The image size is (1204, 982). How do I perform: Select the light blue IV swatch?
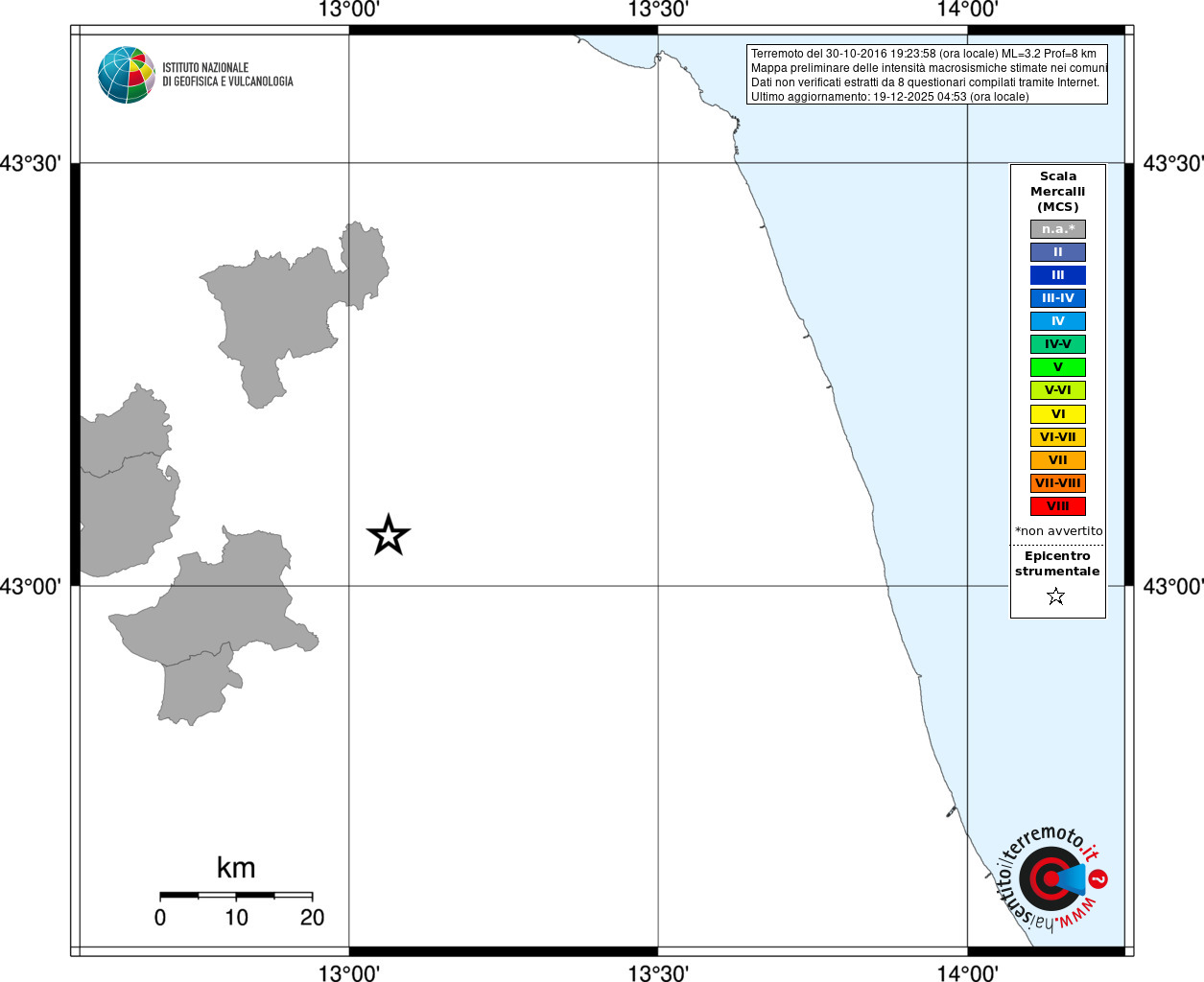click(x=1058, y=321)
